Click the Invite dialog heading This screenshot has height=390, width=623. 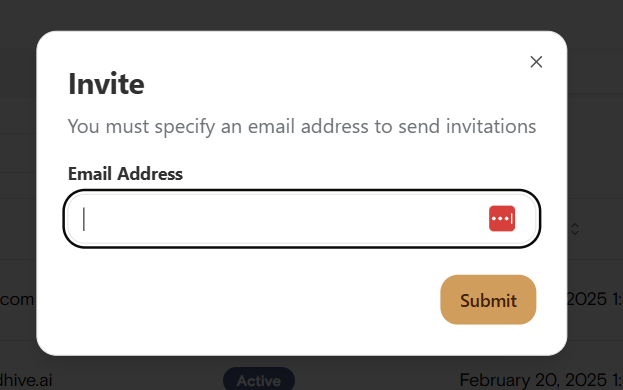[x=106, y=84]
